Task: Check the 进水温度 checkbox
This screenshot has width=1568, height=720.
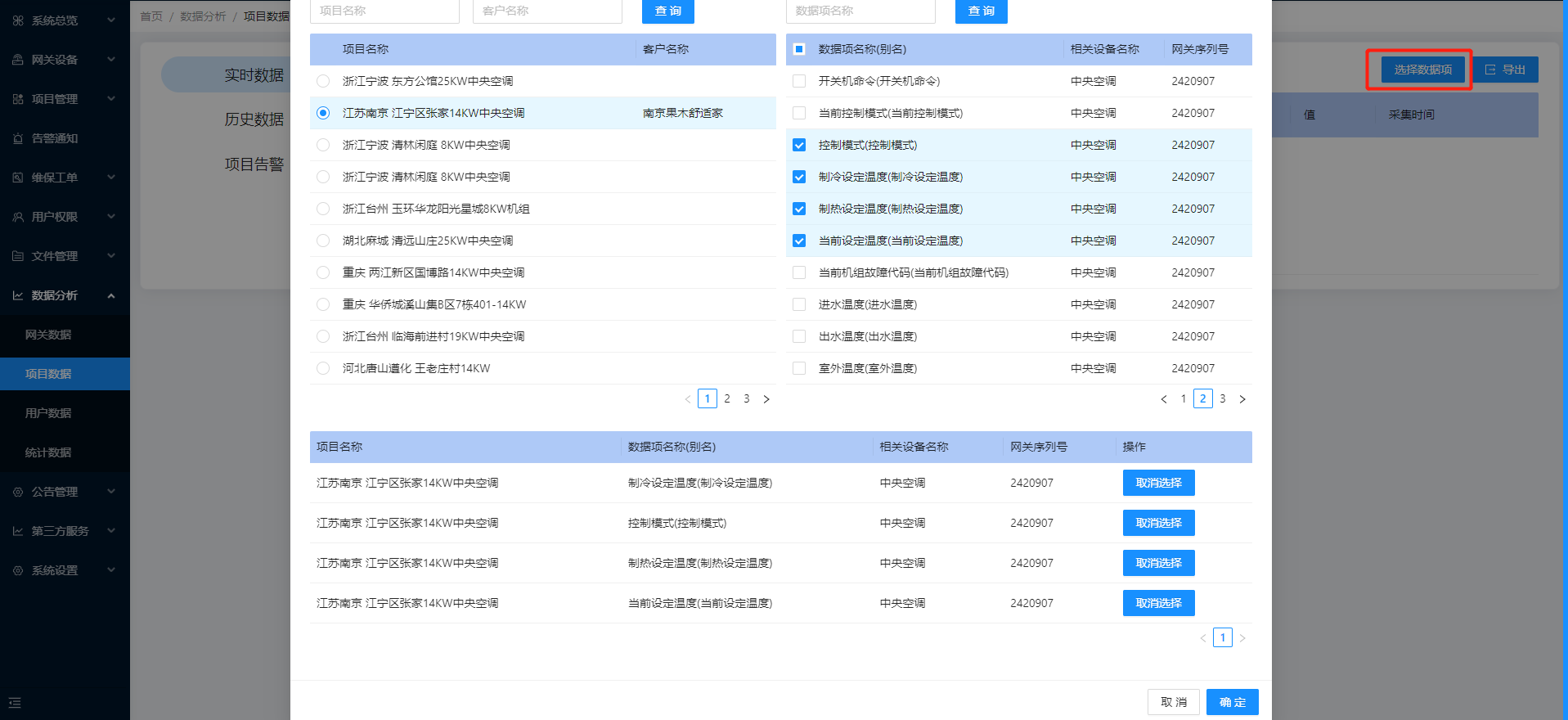Action: [x=799, y=304]
